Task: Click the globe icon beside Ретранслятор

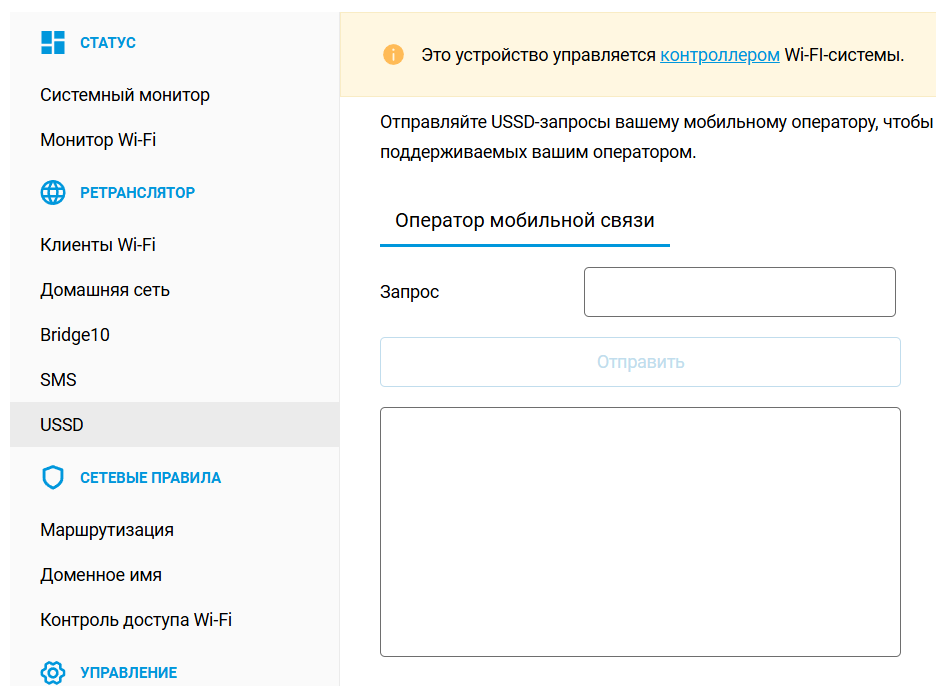Action: (52, 192)
